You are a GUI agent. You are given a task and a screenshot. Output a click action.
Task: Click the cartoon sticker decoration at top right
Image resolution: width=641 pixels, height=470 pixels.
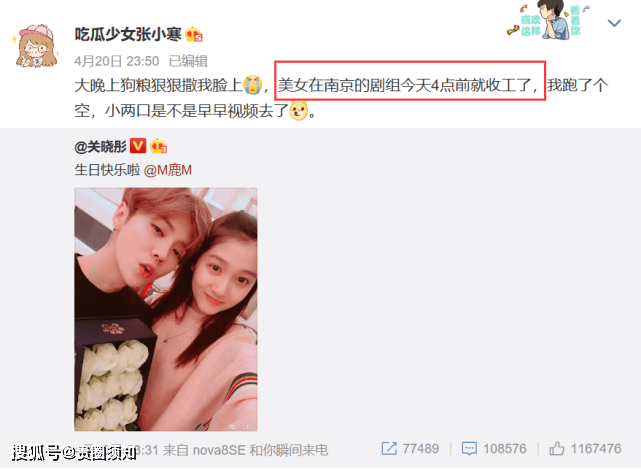(x=549, y=20)
